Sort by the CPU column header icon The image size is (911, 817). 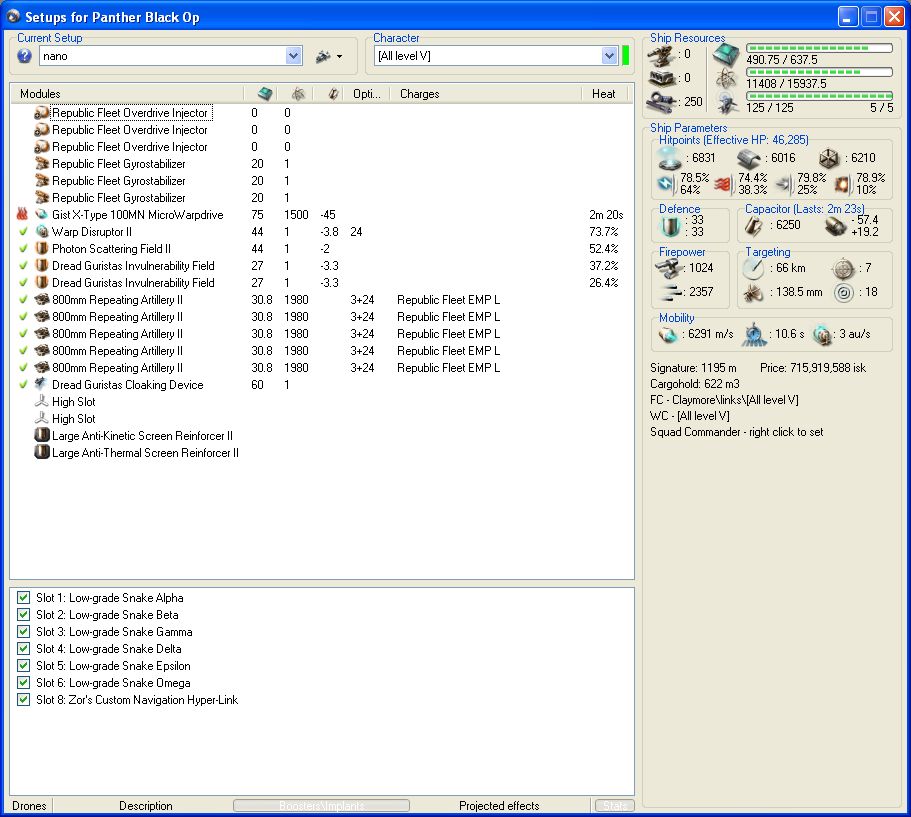click(265, 94)
